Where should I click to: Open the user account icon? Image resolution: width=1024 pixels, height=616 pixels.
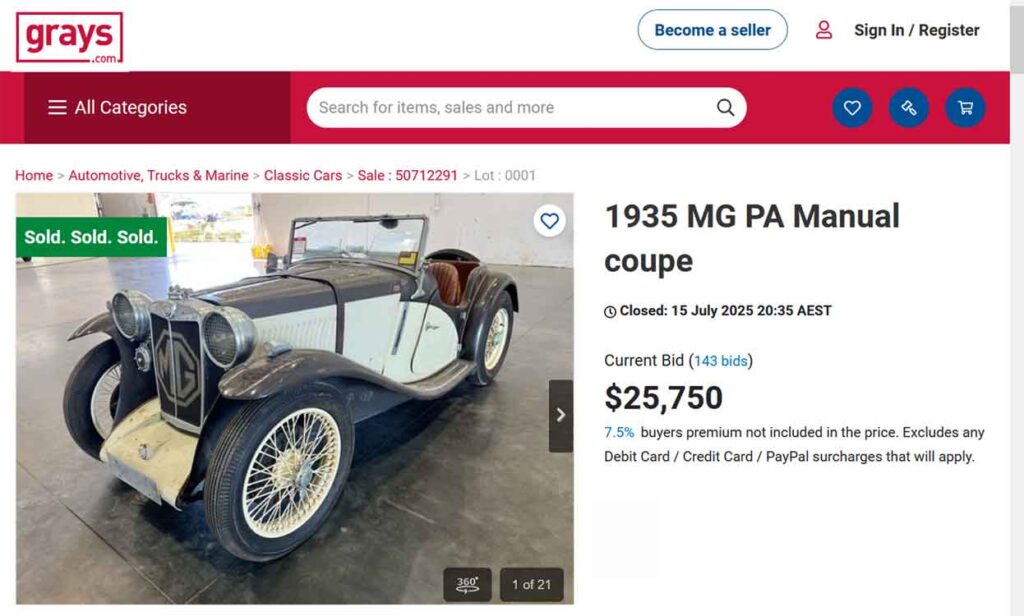click(824, 30)
